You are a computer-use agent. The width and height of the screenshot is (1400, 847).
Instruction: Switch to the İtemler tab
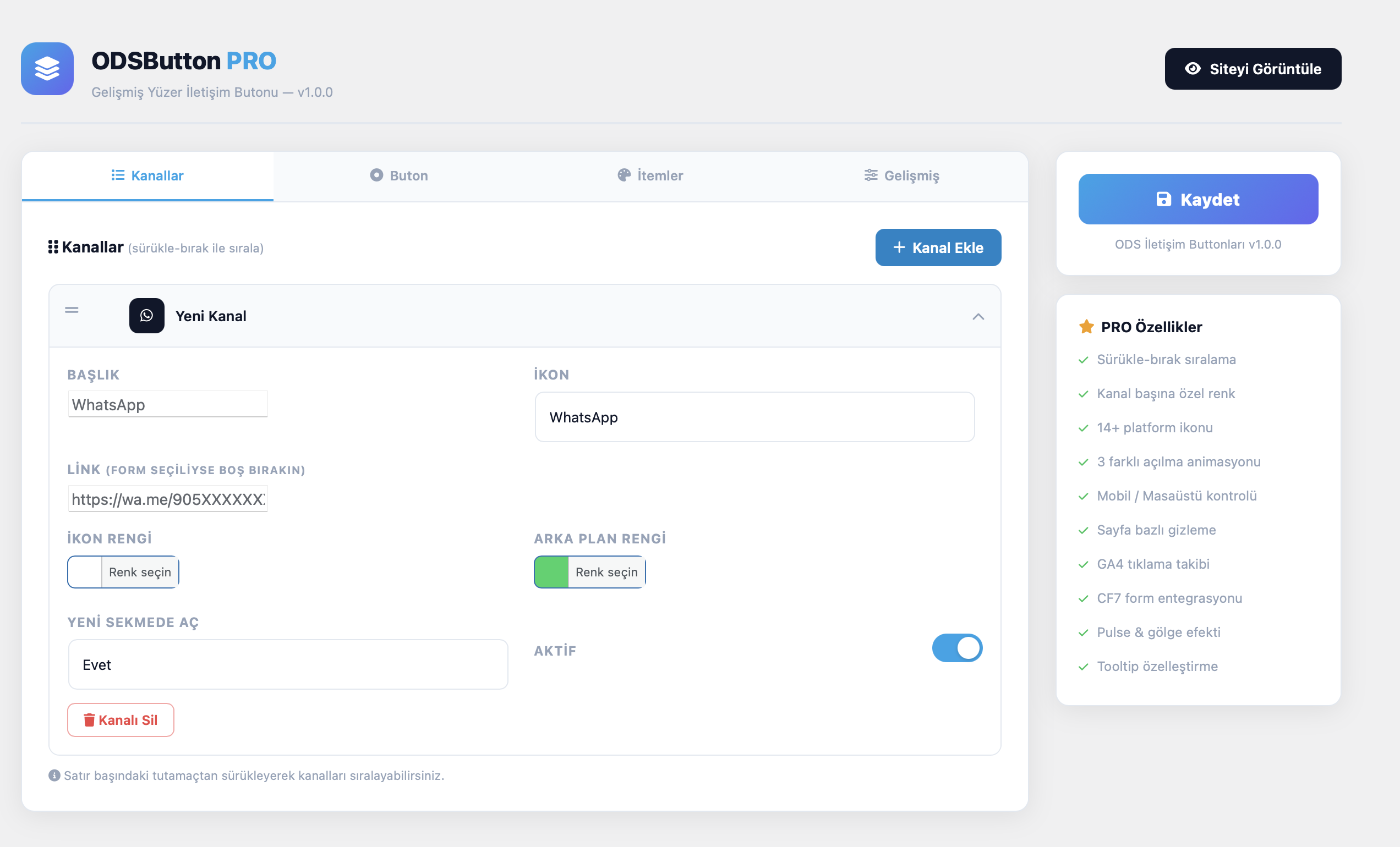650,175
